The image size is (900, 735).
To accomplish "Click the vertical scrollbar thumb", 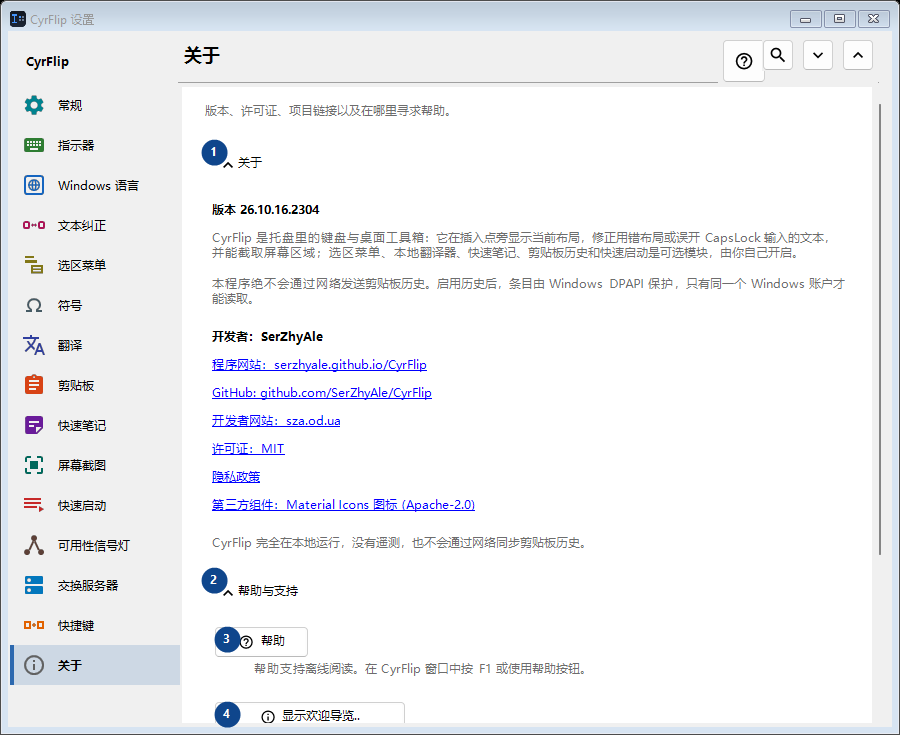I will [x=880, y=329].
